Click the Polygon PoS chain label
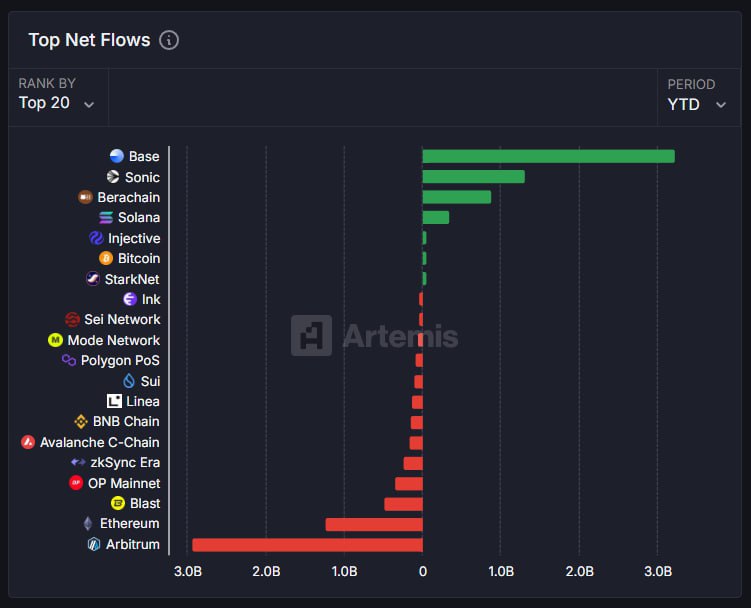 (120, 360)
